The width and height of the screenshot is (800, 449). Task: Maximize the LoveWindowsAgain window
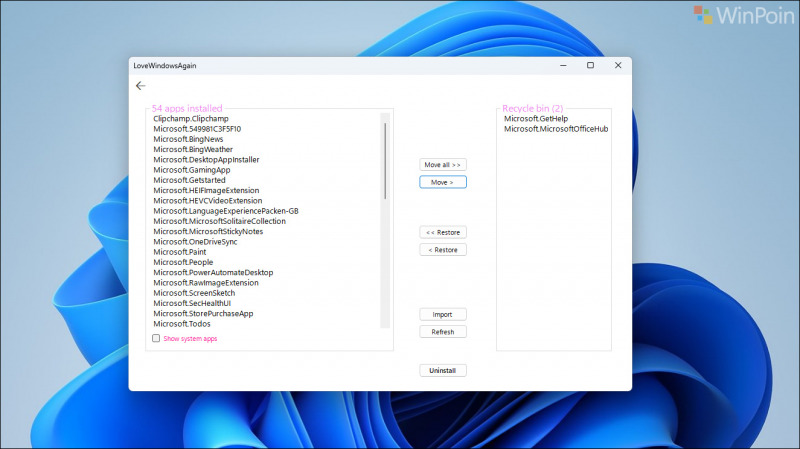[x=590, y=65]
